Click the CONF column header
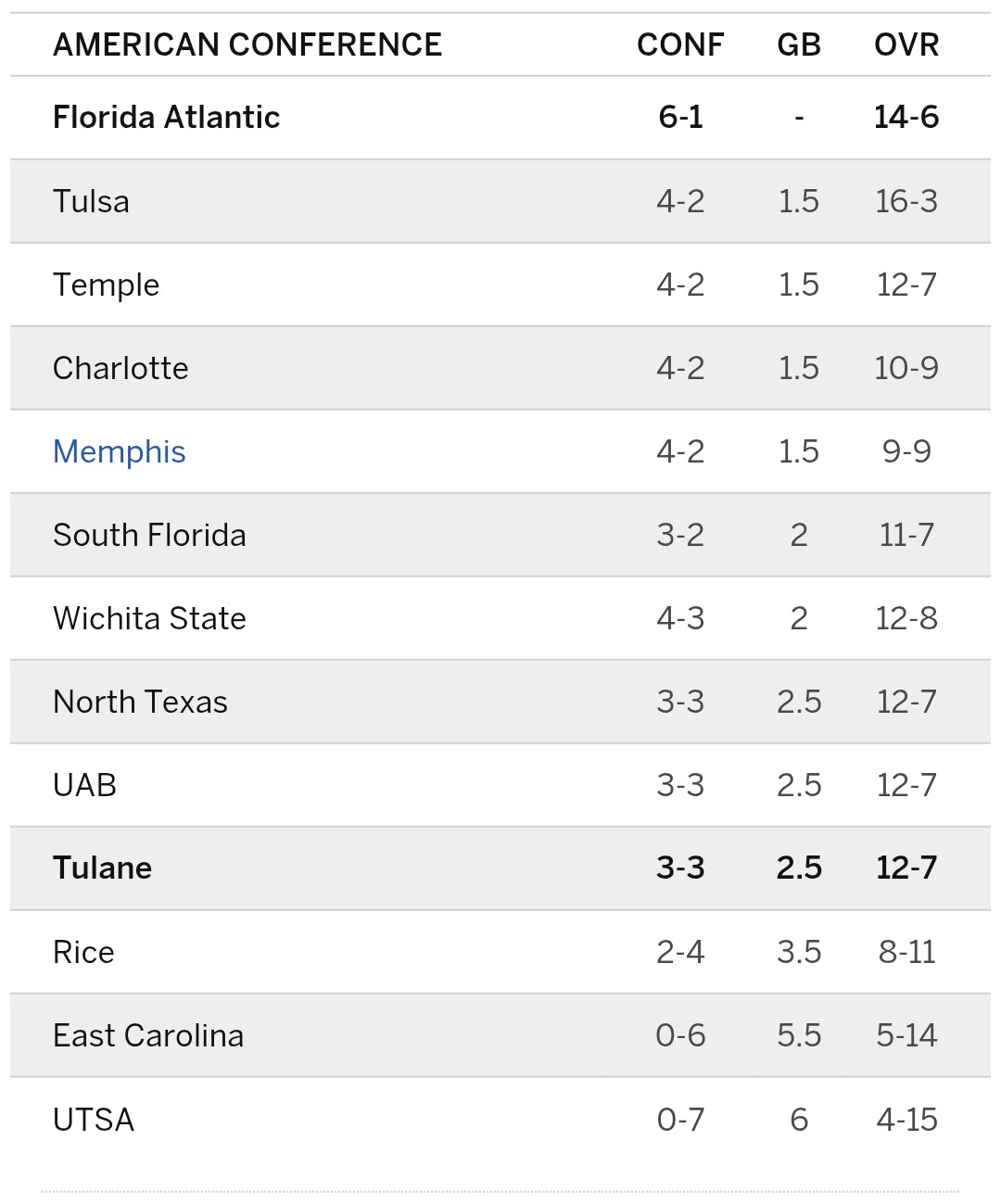Viewport: 1001px width, 1204px height. point(680,44)
